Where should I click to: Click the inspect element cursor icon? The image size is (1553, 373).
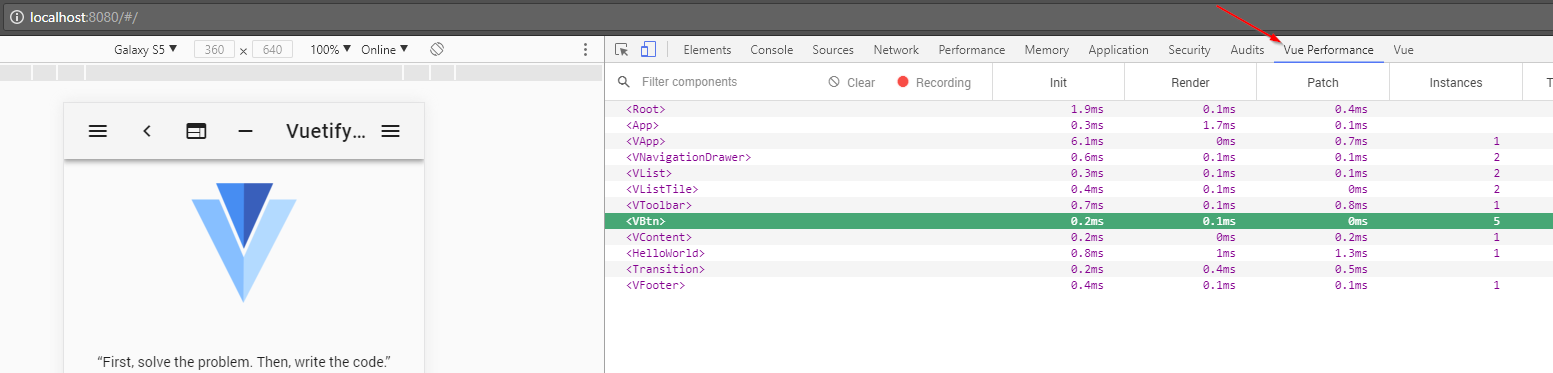point(622,49)
